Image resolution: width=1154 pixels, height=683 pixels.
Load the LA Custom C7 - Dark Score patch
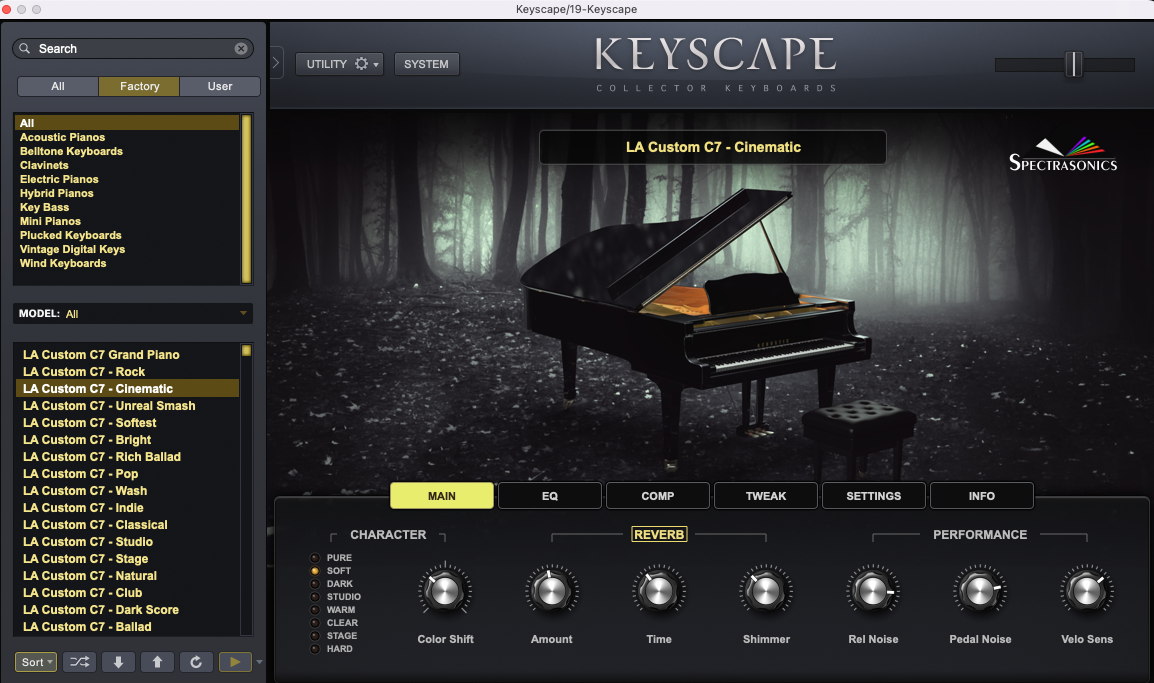[x=127, y=609]
